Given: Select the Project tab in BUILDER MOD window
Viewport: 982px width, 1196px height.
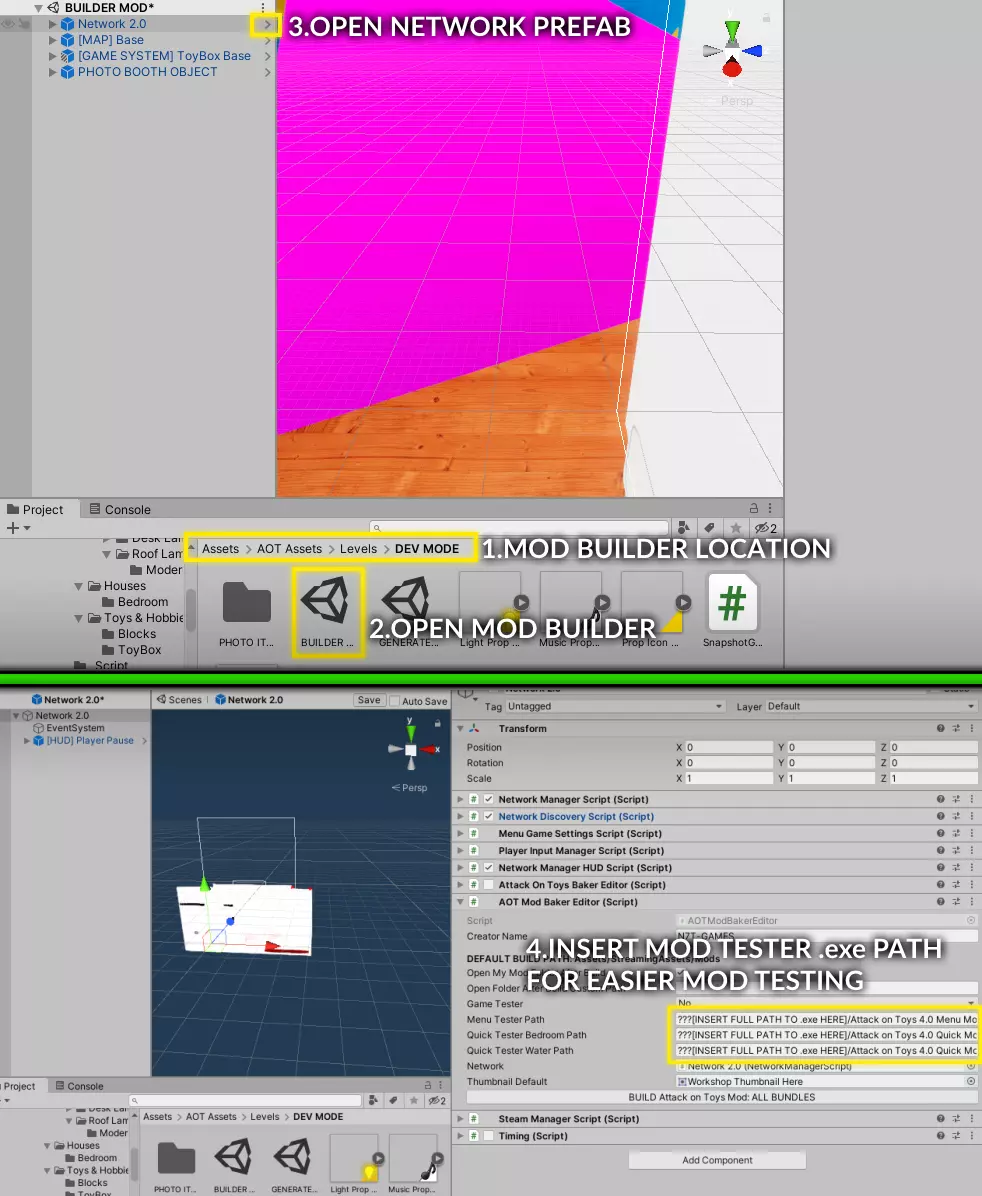Looking at the screenshot, I should click(x=35, y=510).
